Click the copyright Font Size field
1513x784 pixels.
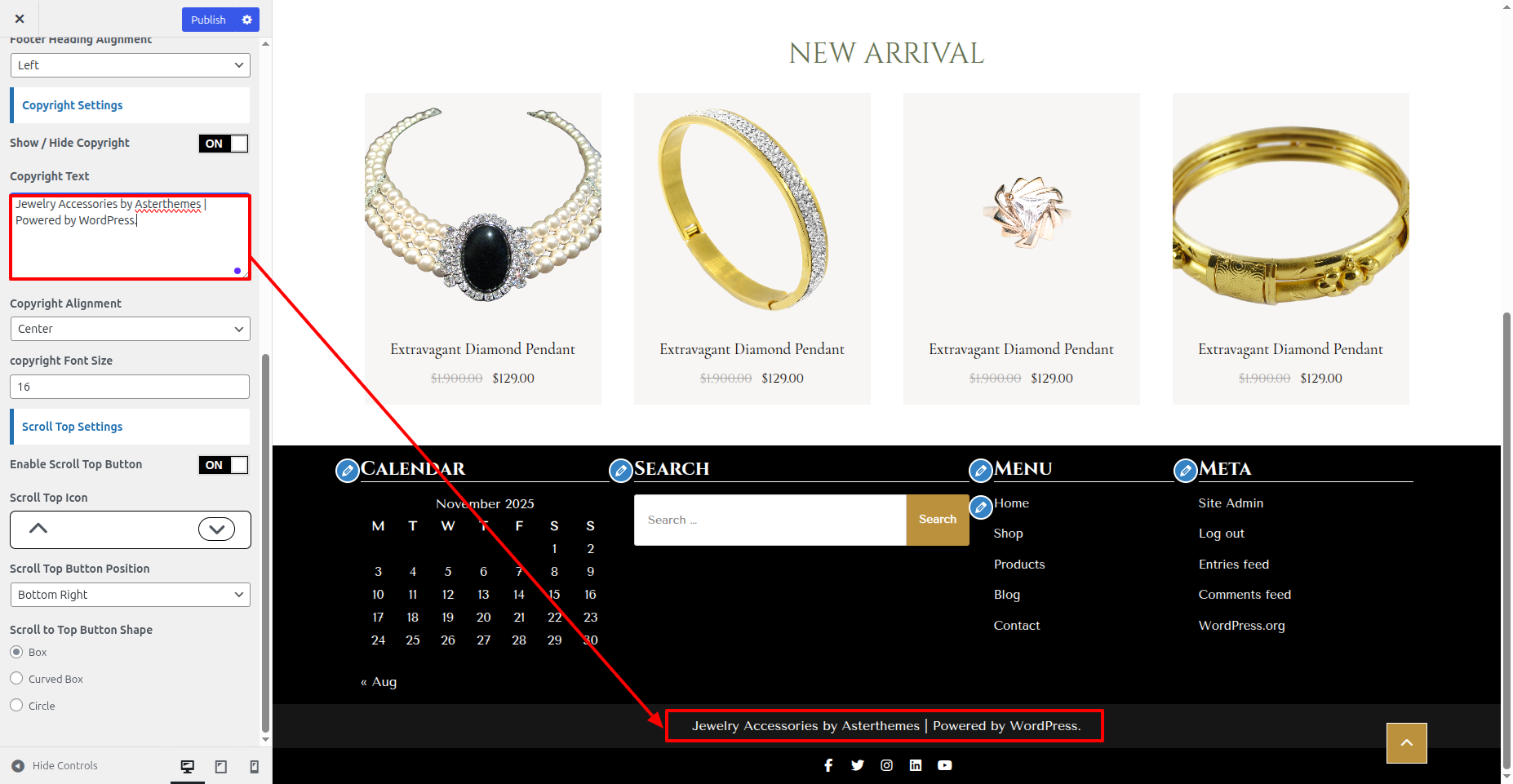coord(130,387)
